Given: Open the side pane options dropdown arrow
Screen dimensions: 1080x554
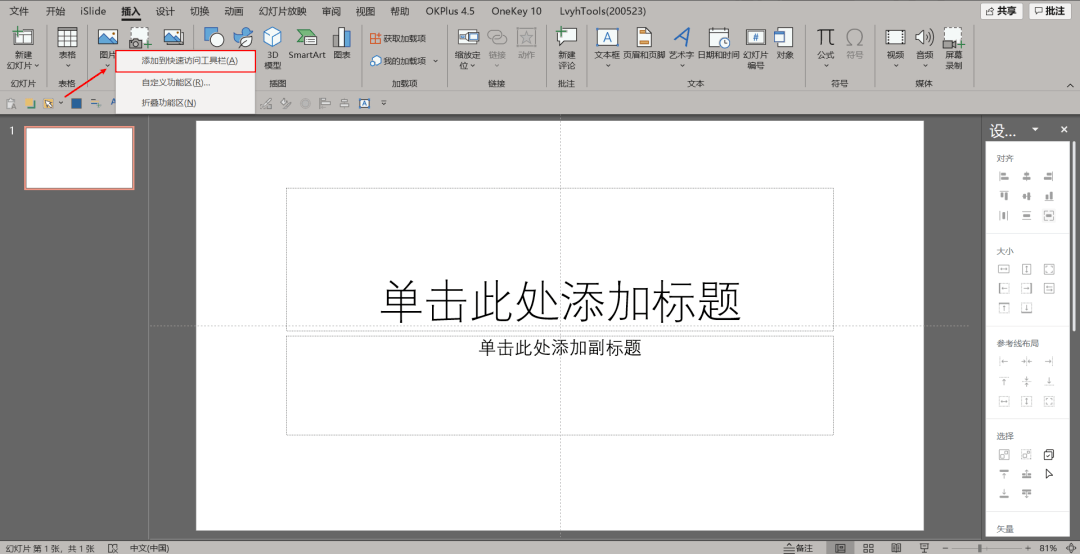Looking at the screenshot, I should tap(1035, 130).
